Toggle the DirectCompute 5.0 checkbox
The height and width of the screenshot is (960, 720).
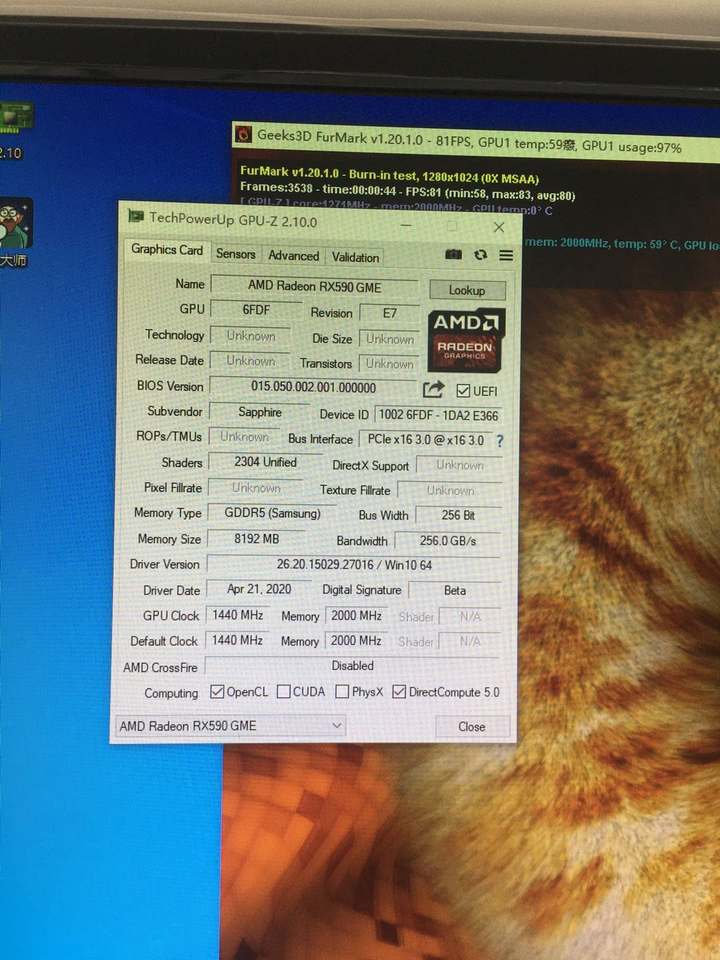click(399, 692)
